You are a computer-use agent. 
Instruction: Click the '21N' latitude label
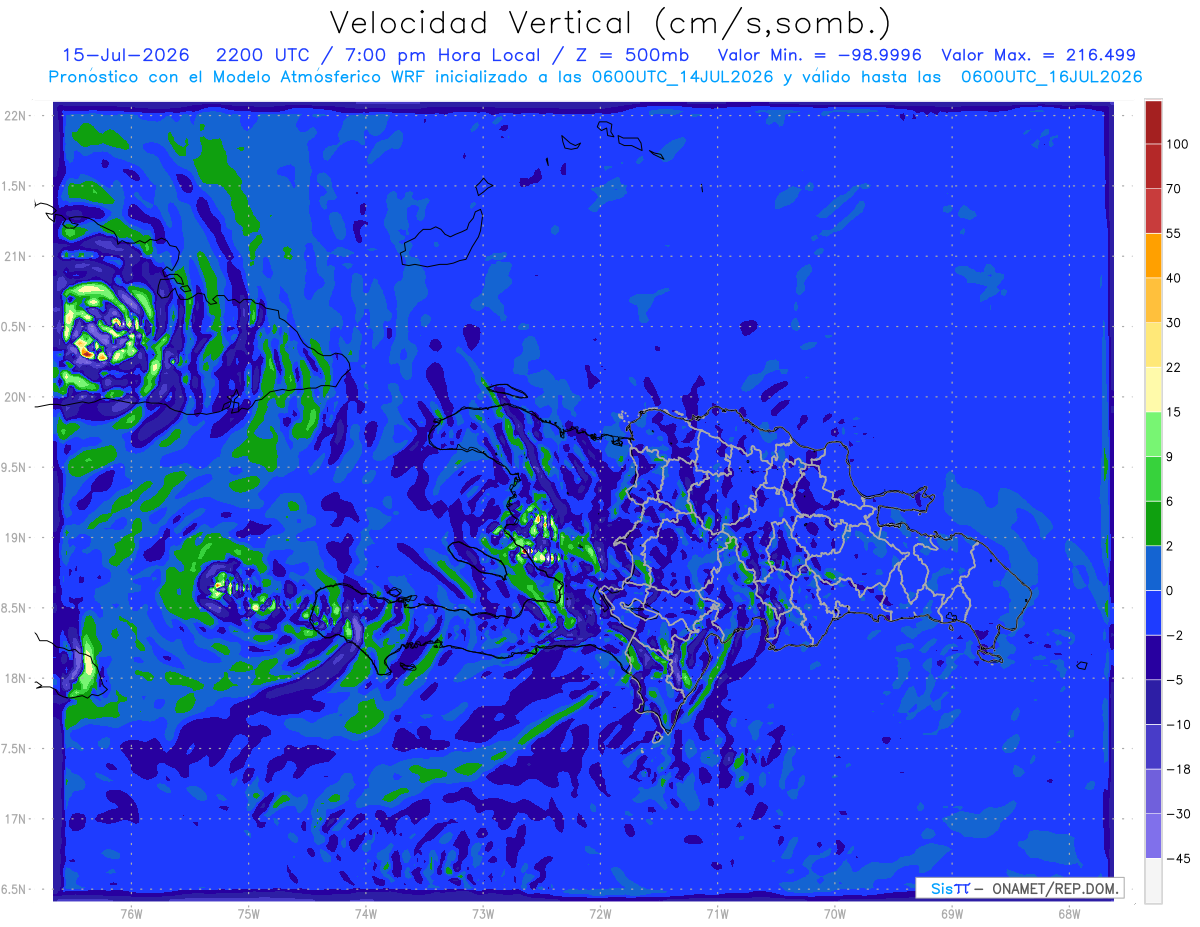click(16, 256)
